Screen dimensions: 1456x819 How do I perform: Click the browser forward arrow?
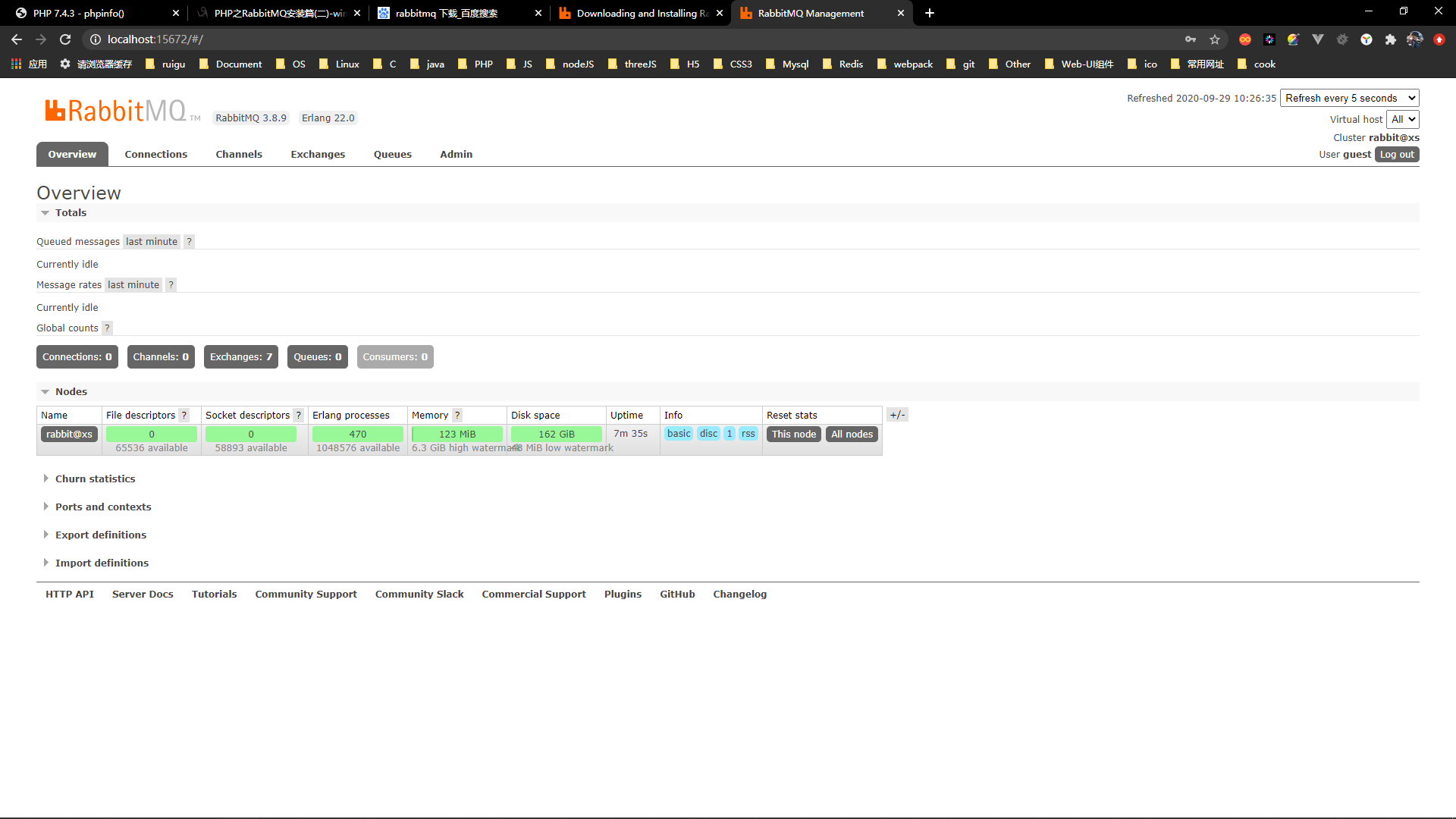click(x=41, y=39)
